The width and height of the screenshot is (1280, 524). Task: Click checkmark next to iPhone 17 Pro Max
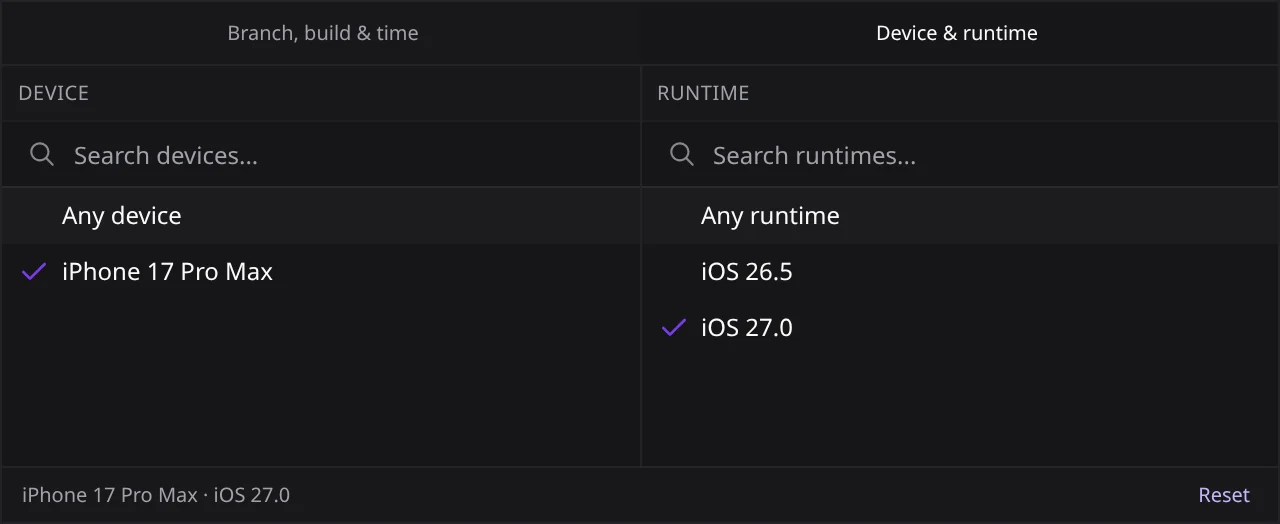(x=34, y=271)
